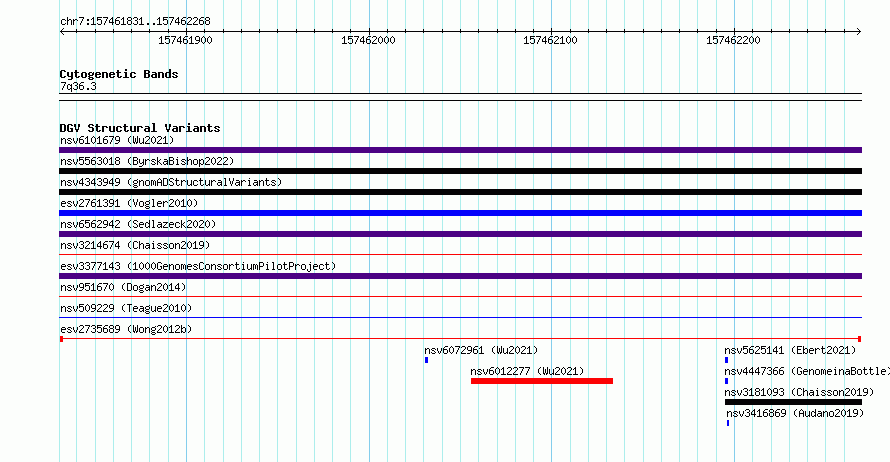The width and height of the screenshot is (890, 462).
Task: Click the left arrowhead of the ruler
Action: click(x=62, y=32)
